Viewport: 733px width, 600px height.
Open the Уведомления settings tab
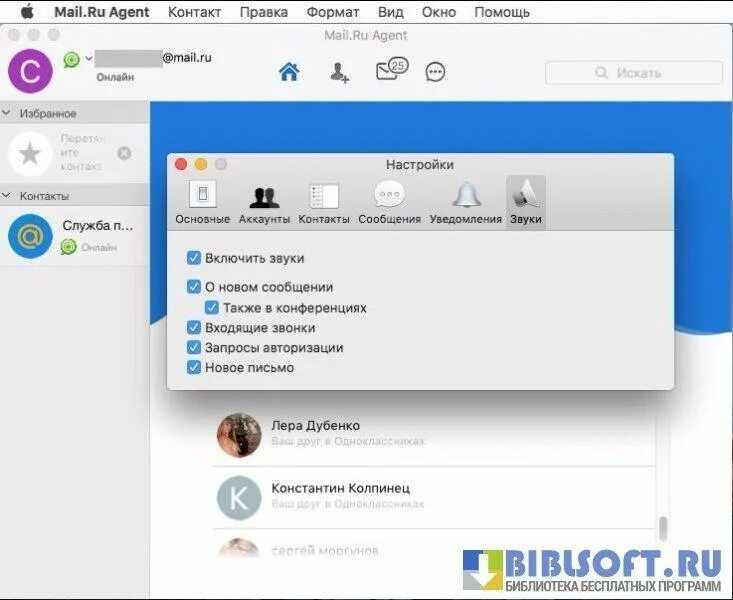click(x=466, y=202)
